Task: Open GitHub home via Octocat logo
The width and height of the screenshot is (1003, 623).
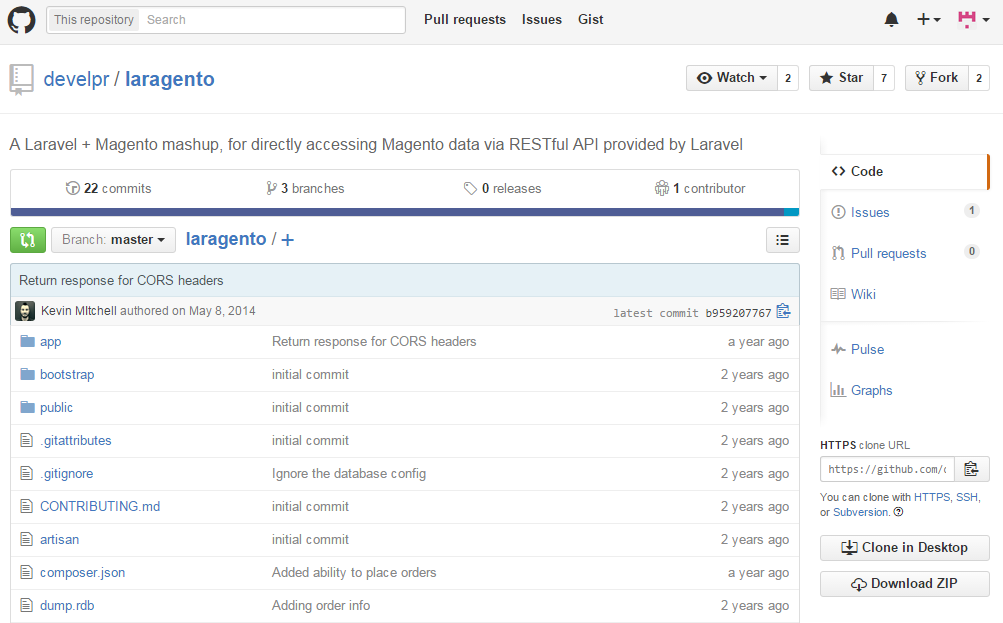Action: [21, 20]
